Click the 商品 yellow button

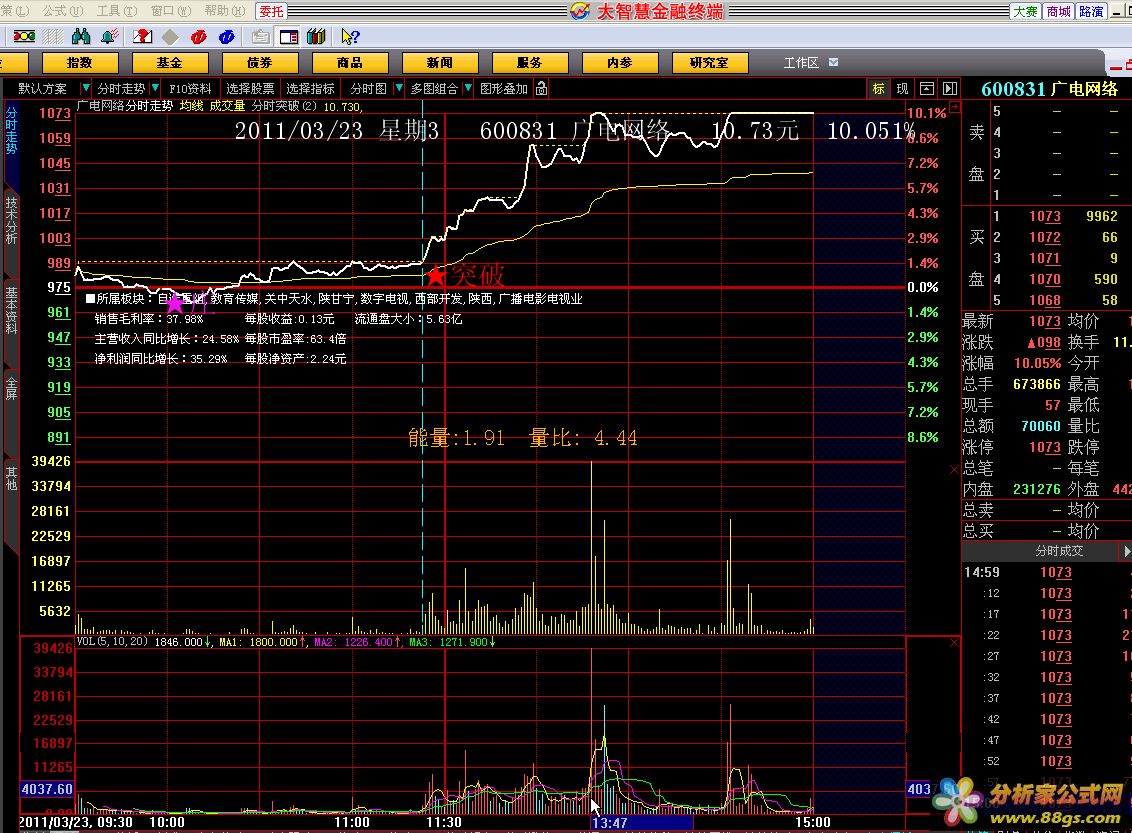[x=349, y=63]
